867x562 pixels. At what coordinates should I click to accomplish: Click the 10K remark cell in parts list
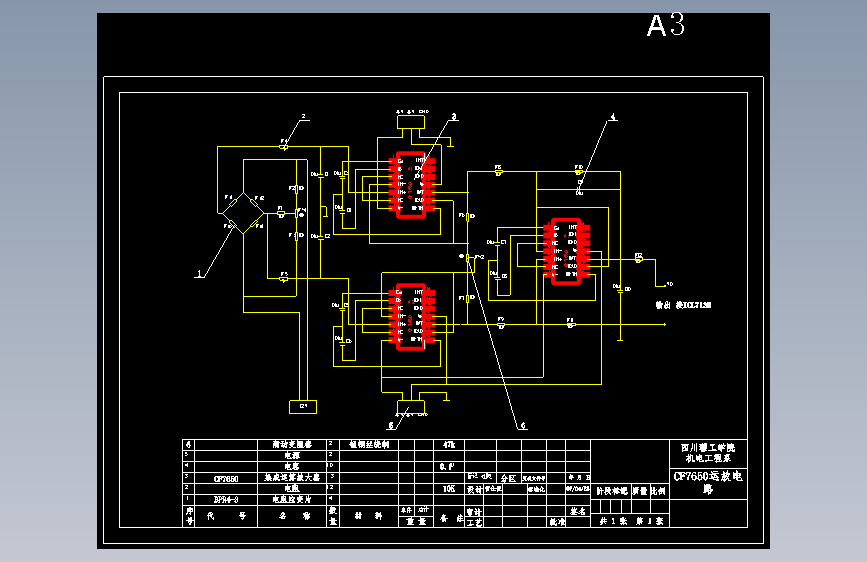click(x=448, y=489)
